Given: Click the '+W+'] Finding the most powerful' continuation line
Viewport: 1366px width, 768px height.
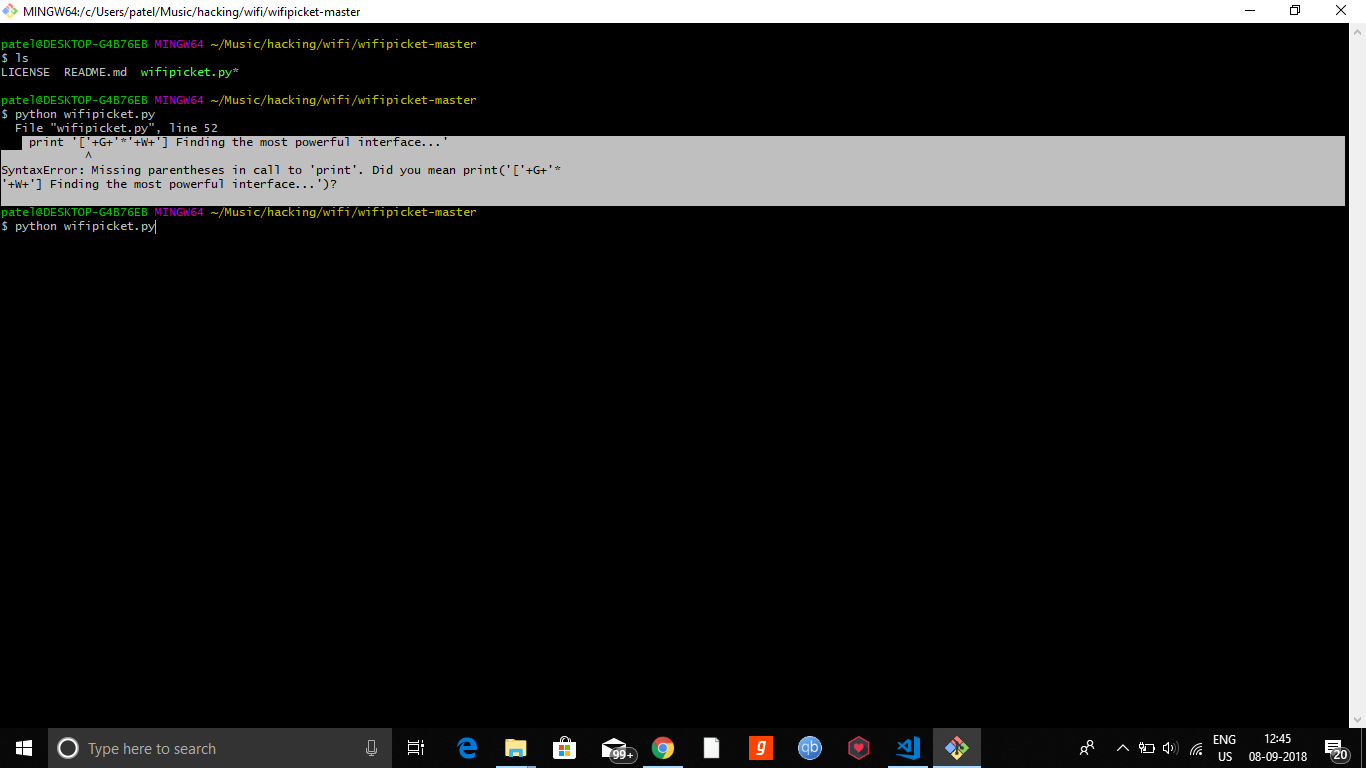Looking at the screenshot, I should click(x=169, y=184).
